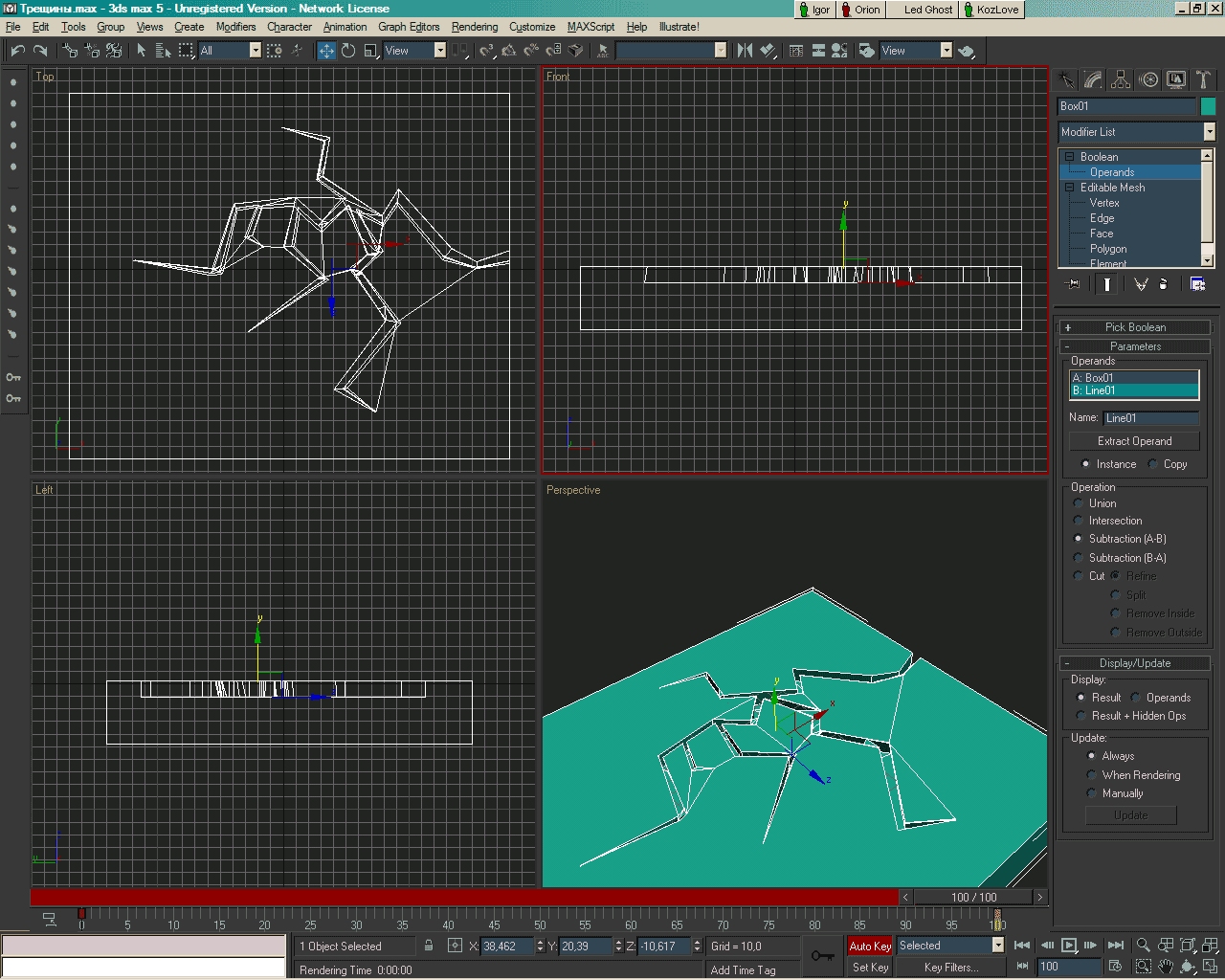This screenshot has height=980, width=1225.
Task: Click the 100 / 100 time slider
Action: [x=974, y=897]
